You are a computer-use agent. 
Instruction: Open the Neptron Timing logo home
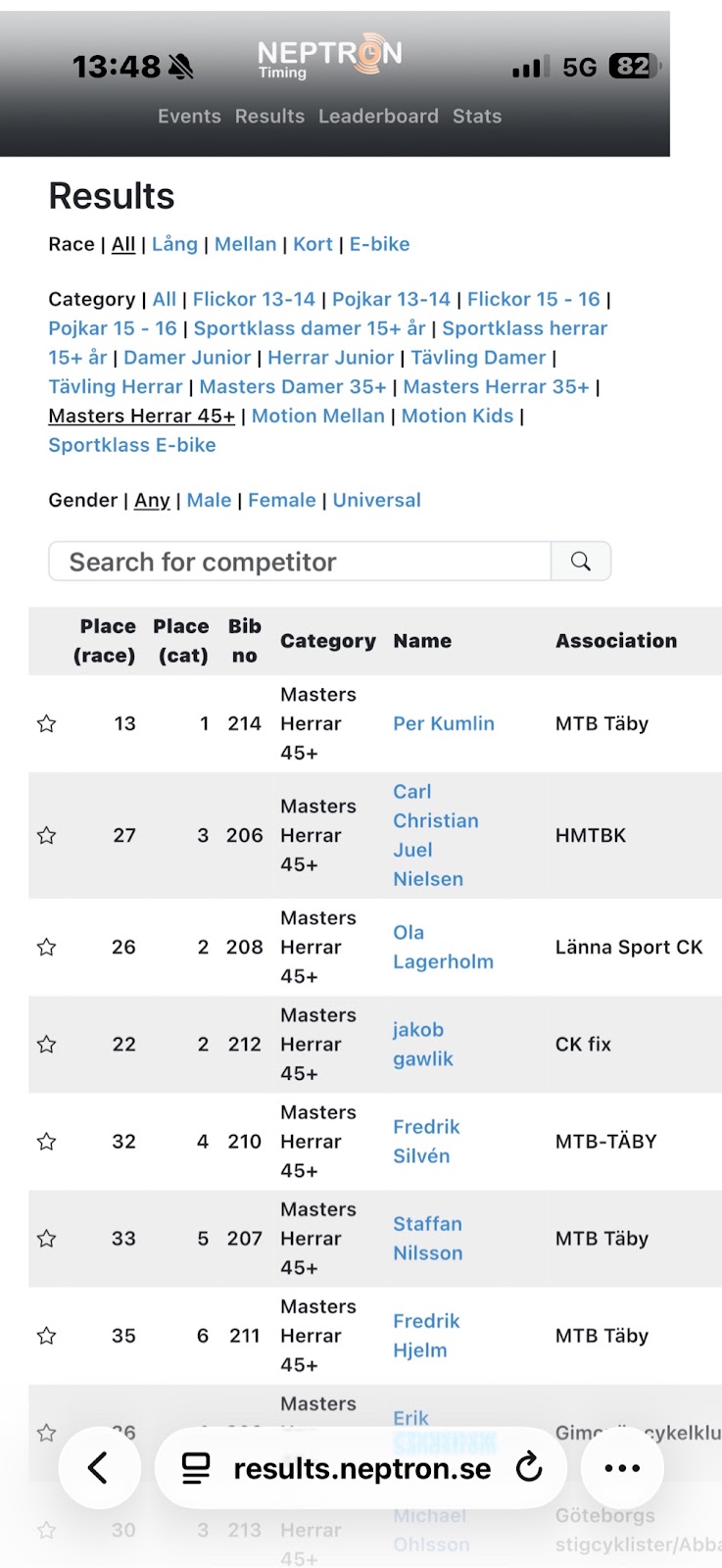[x=330, y=58]
